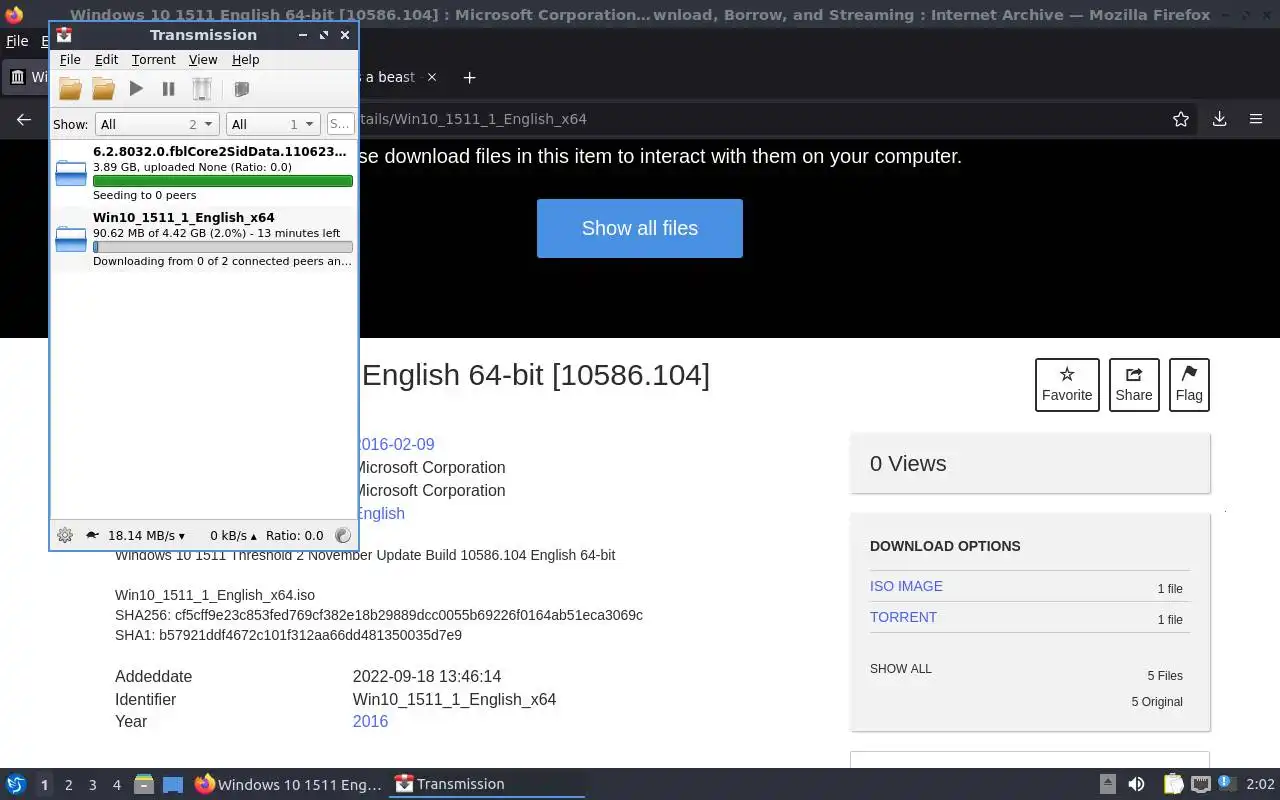
Task: Switch to workspace 3
Action: [93, 785]
